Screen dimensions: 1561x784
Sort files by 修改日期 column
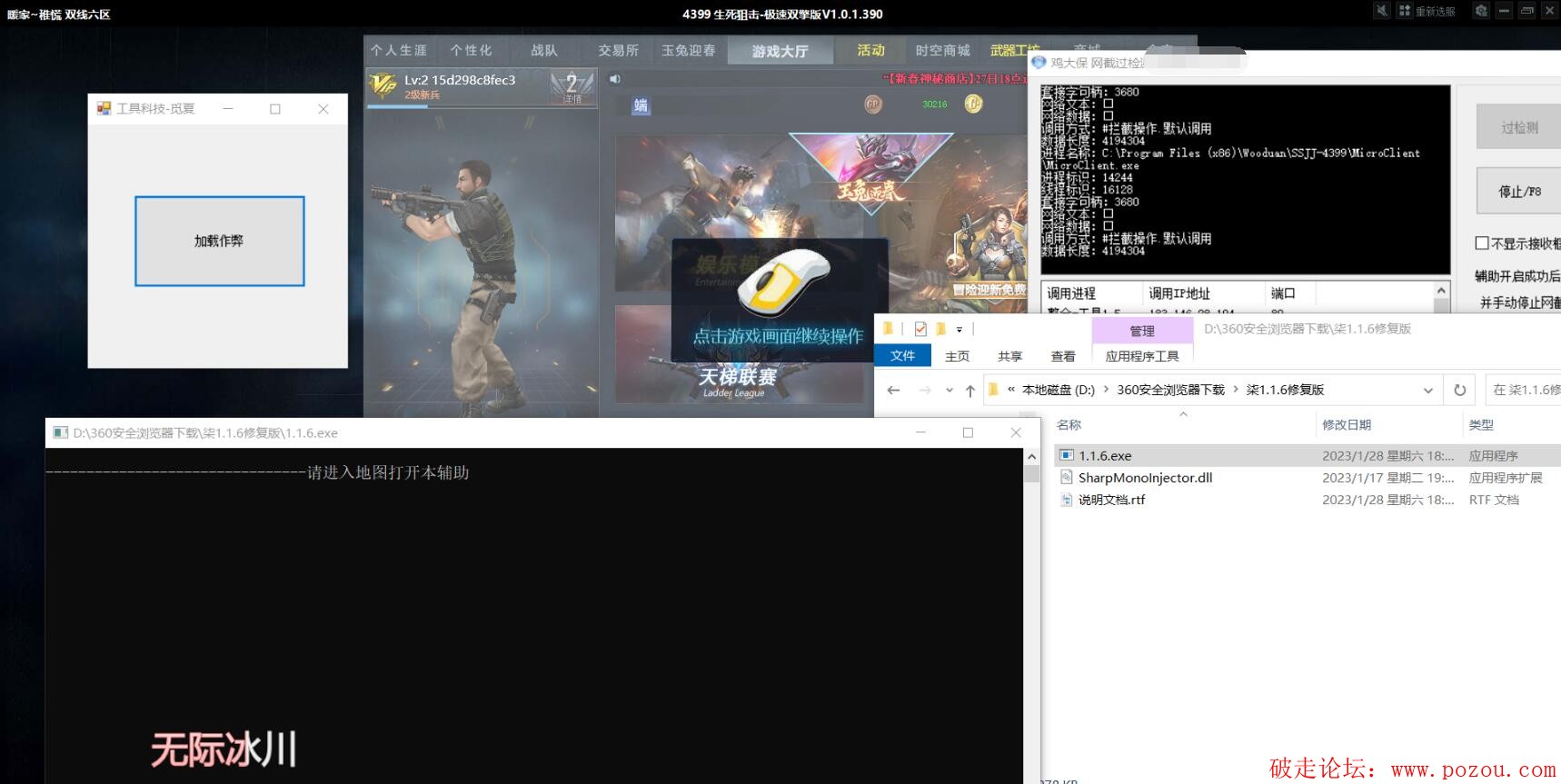click(1347, 424)
